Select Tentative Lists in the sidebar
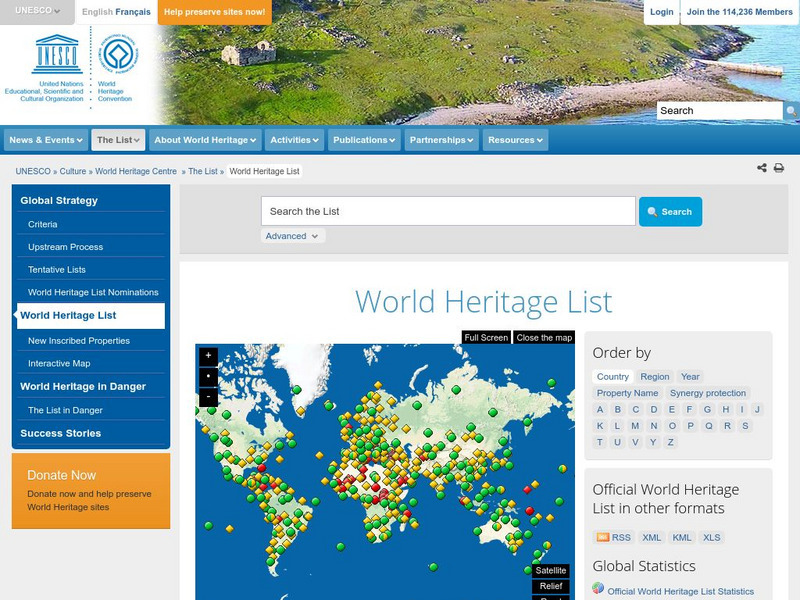The width and height of the screenshot is (800, 600). coord(57,270)
